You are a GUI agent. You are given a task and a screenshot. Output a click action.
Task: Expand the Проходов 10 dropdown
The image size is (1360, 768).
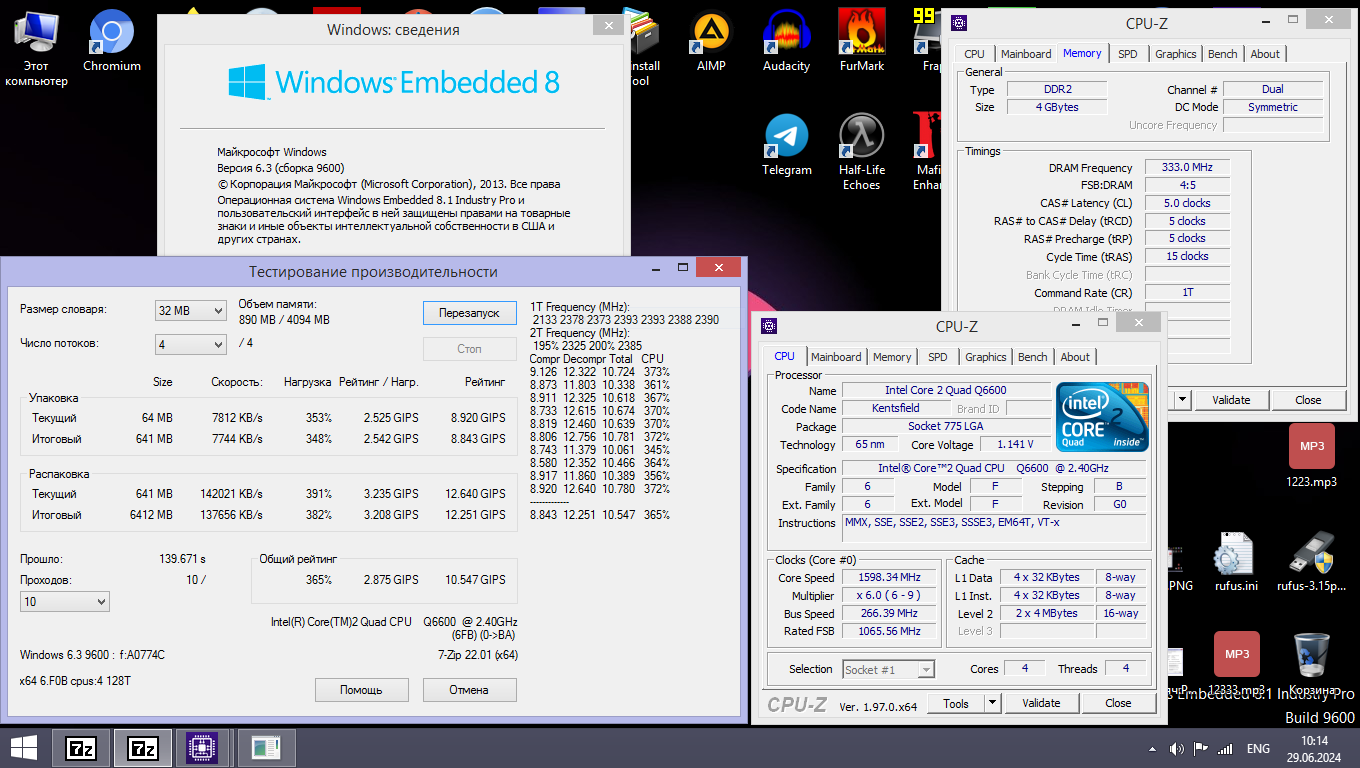[65, 602]
